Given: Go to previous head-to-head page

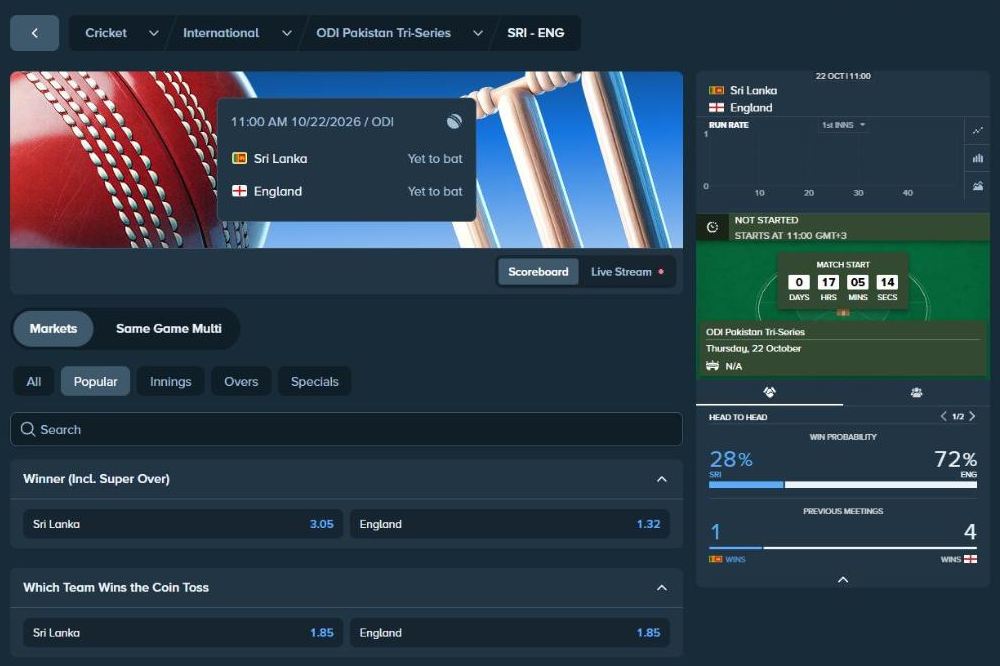Looking at the screenshot, I should 943,417.
